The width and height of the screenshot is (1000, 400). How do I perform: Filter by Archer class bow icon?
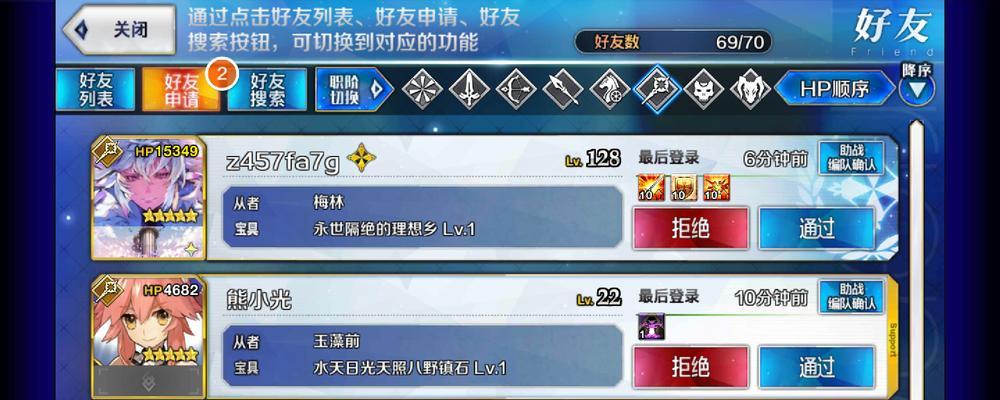pos(516,89)
